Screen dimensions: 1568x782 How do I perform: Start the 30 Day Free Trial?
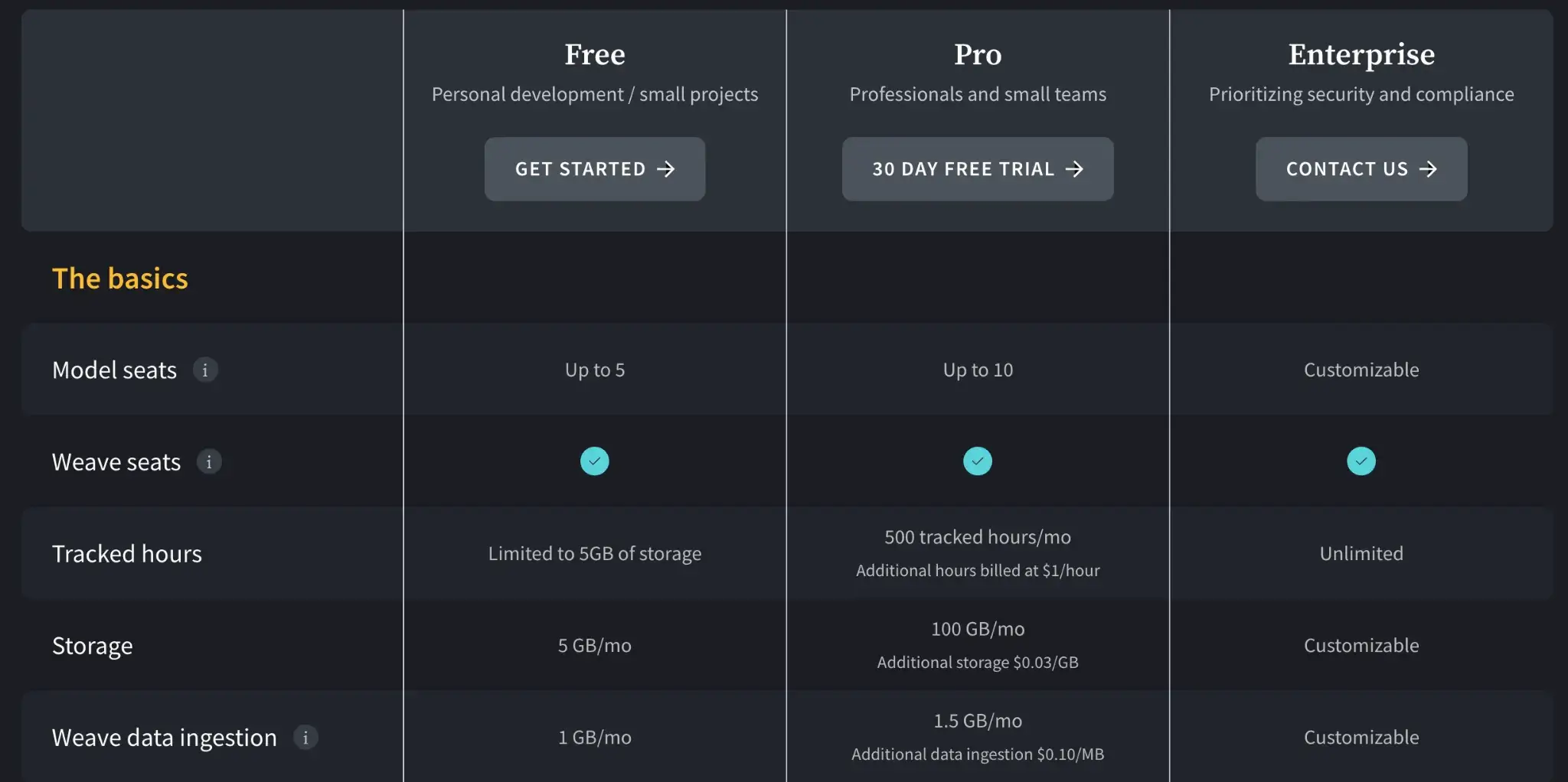pos(978,169)
